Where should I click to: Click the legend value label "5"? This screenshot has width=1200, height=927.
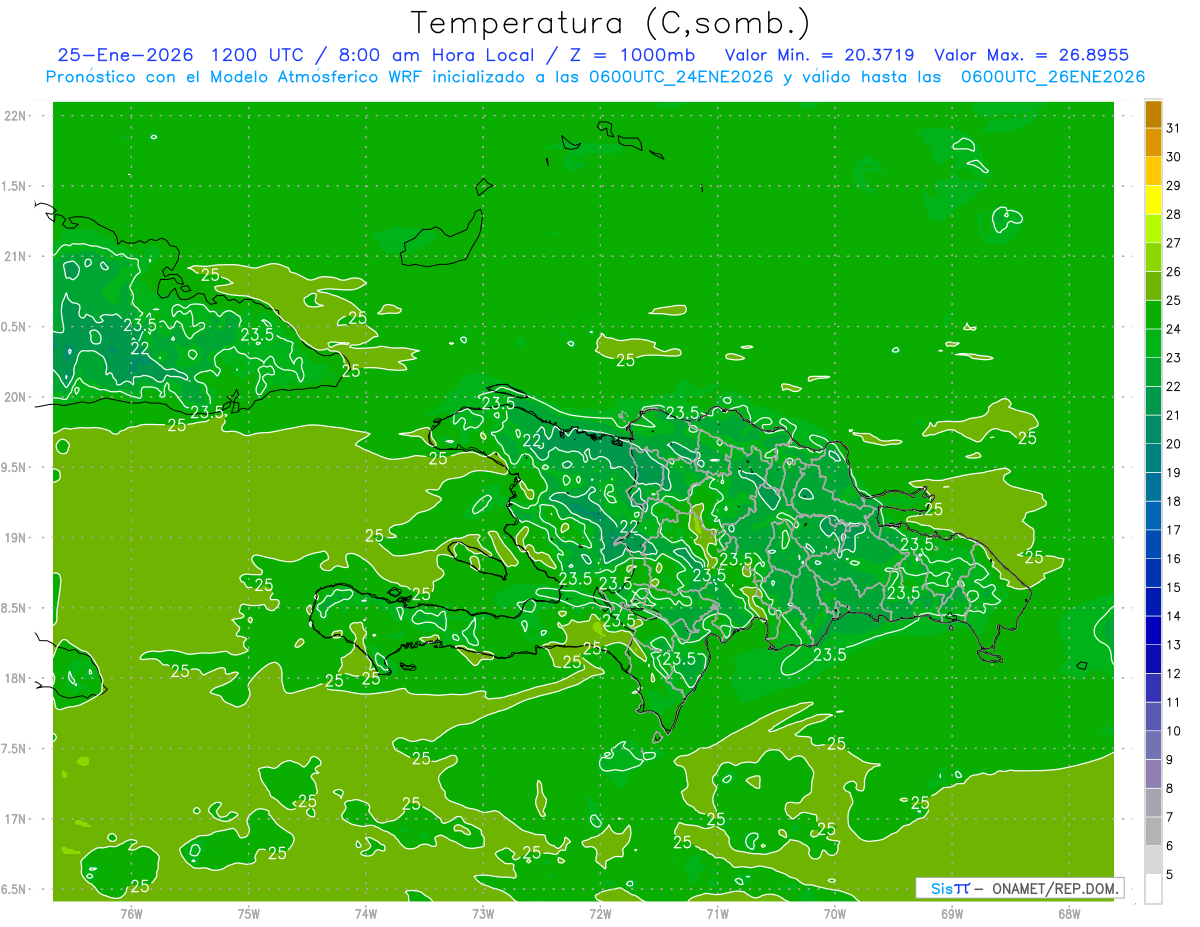click(1170, 875)
